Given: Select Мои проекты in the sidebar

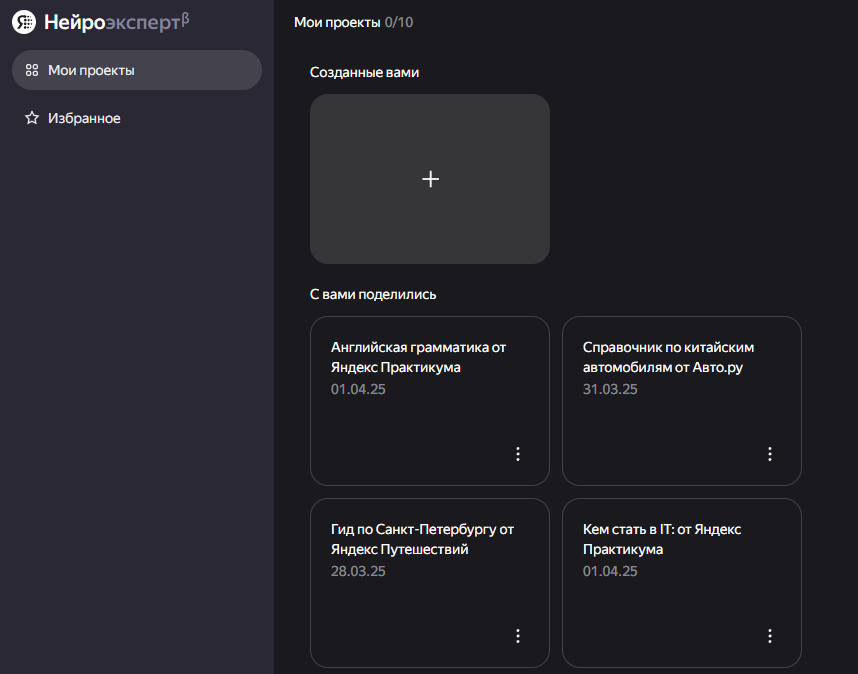Looking at the screenshot, I should 137,70.
